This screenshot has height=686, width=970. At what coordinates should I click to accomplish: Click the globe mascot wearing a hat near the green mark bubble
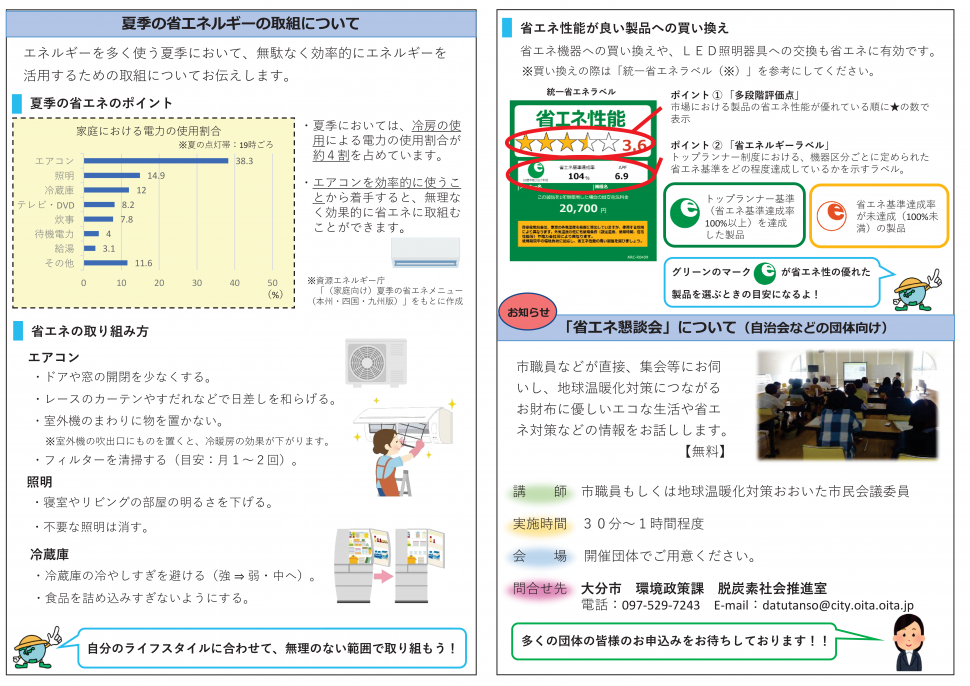[917, 289]
